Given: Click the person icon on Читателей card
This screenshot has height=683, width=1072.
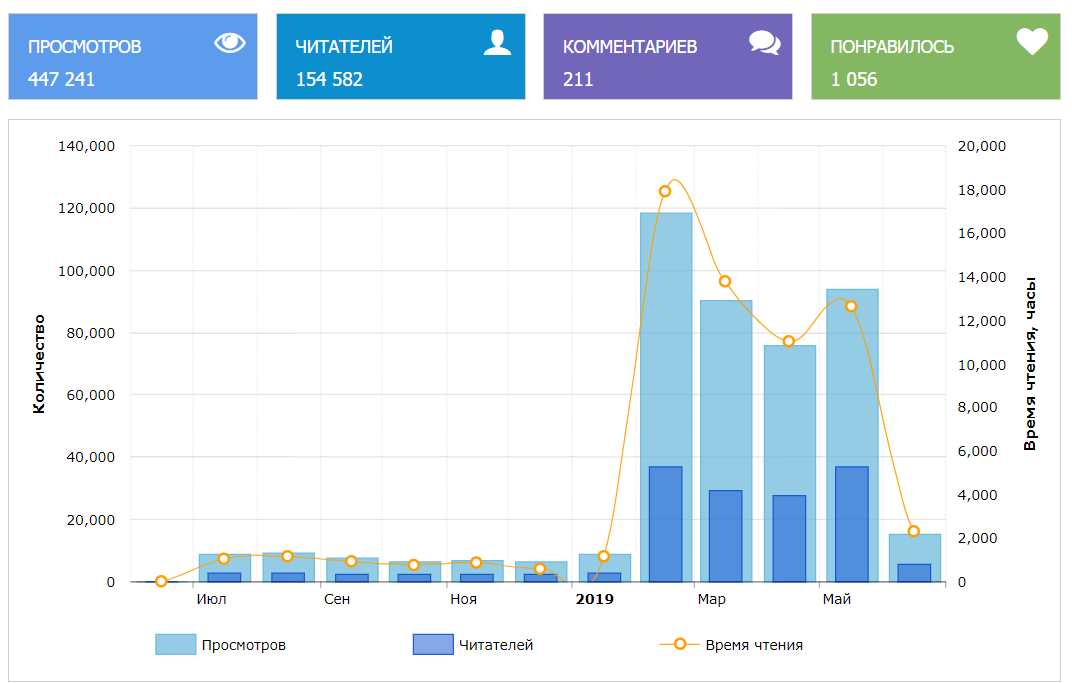Looking at the screenshot, I should coord(497,42).
